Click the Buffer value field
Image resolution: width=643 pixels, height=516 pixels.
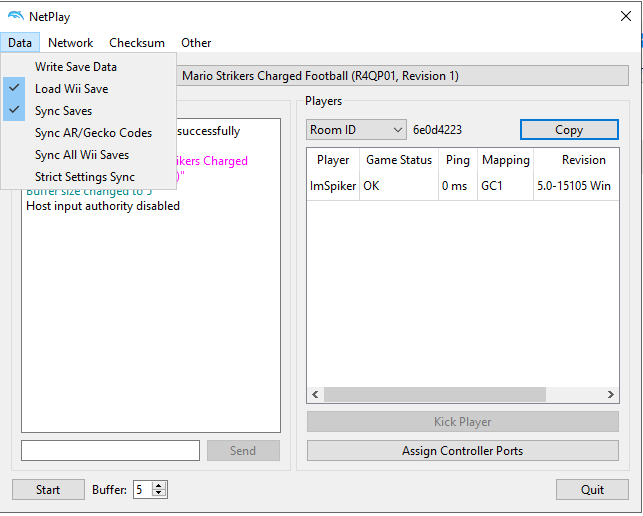(142, 490)
